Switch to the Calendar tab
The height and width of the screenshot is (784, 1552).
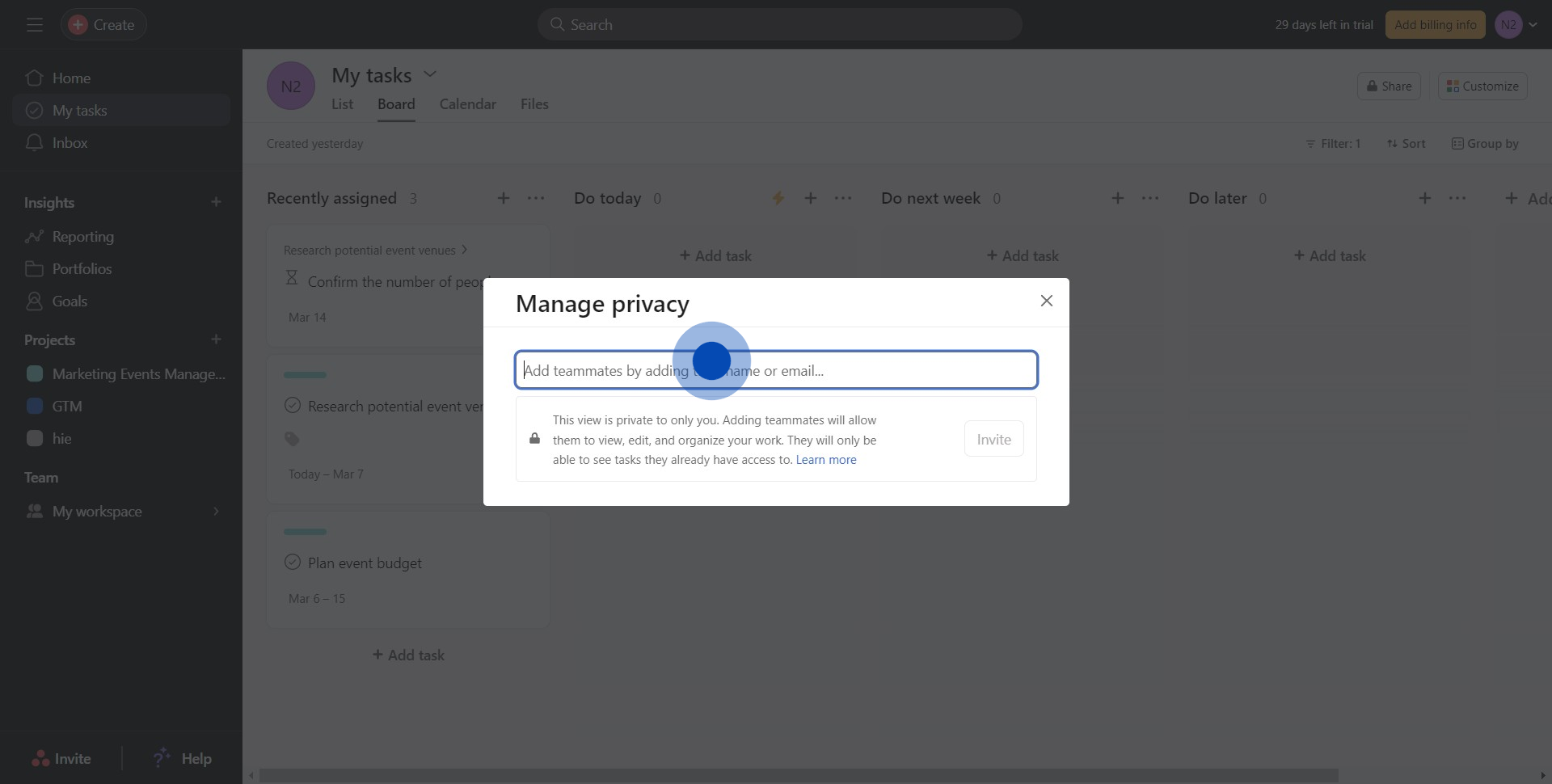tap(467, 104)
